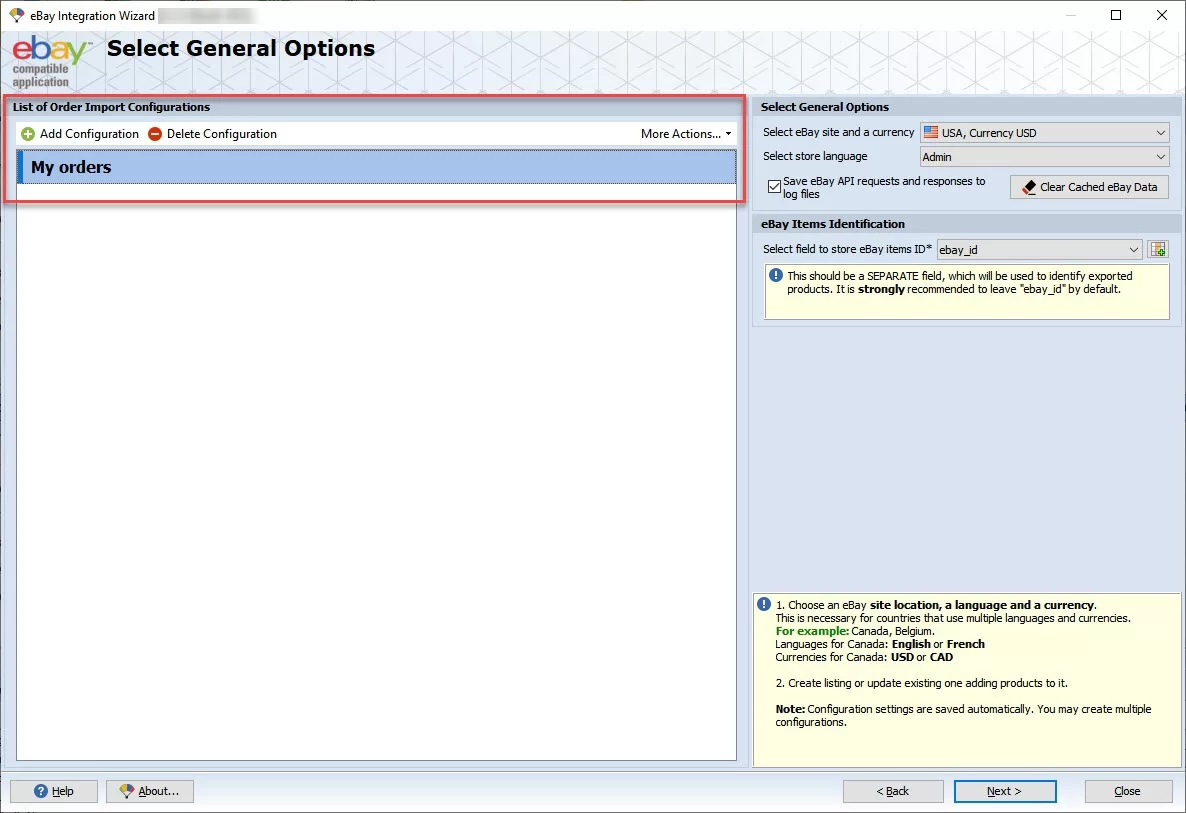Open the eBay site and currency dropdown
1186x813 pixels.
click(x=1045, y=132)
